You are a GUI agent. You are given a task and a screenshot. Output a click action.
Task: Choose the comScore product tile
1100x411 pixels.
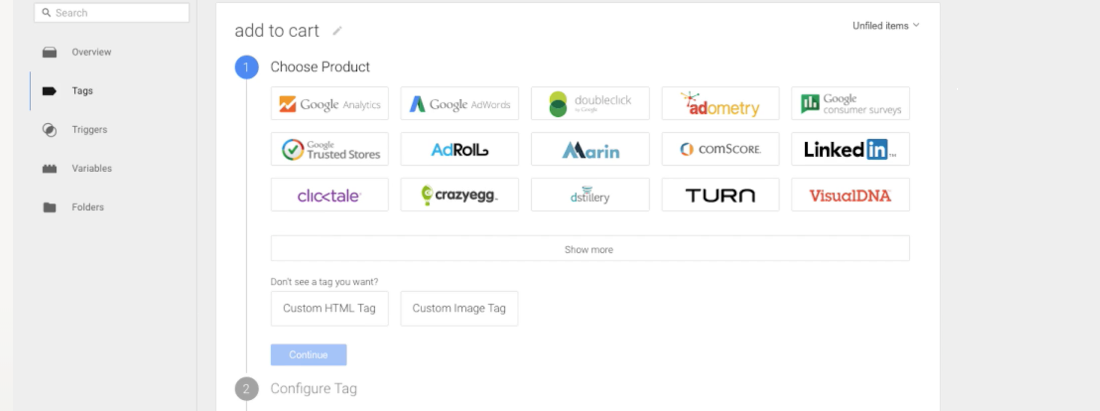[x=720, y=149]
